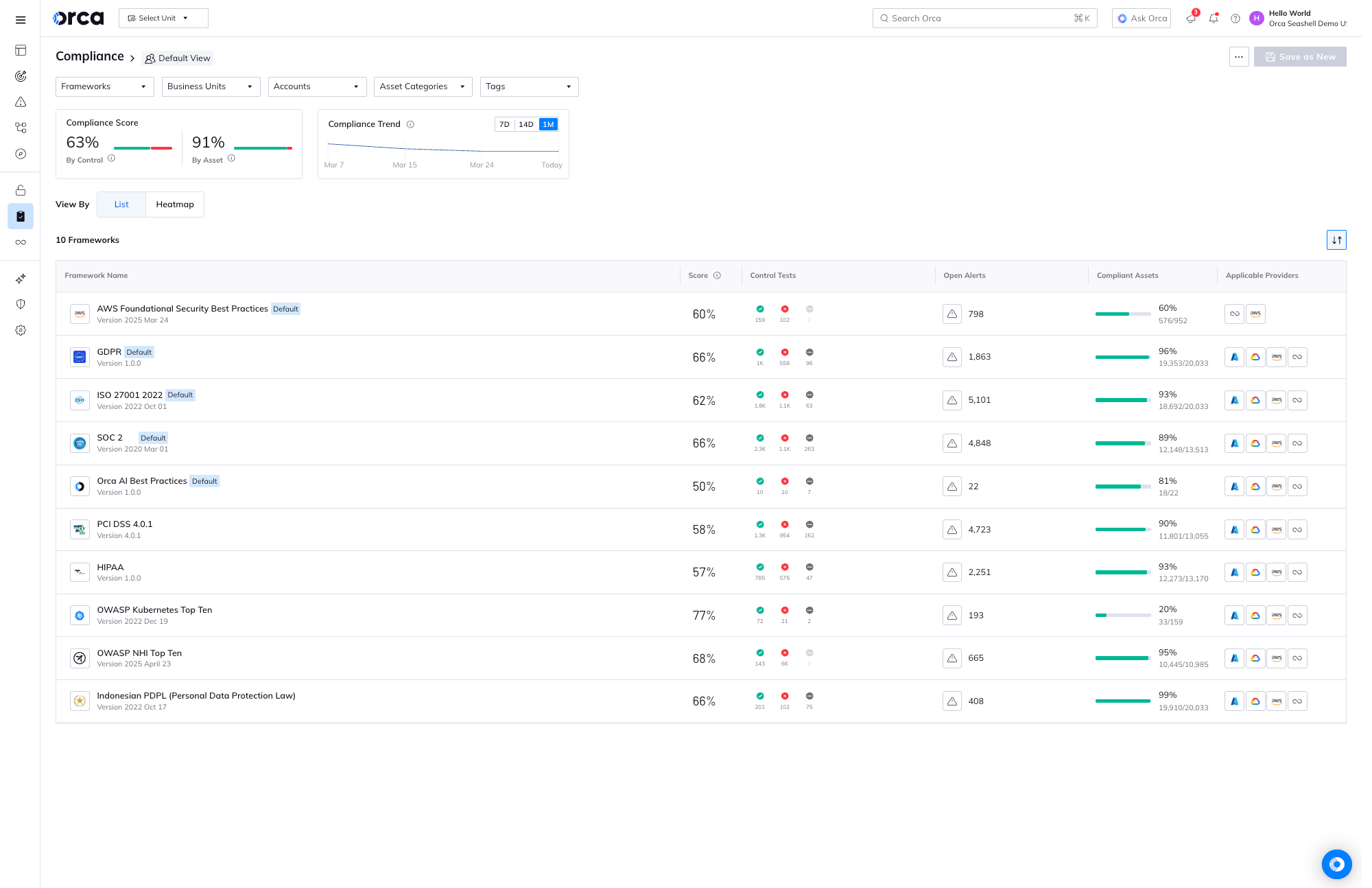Click the Ask Orca button
The image size is (1372, 888).
(1142, 19)
